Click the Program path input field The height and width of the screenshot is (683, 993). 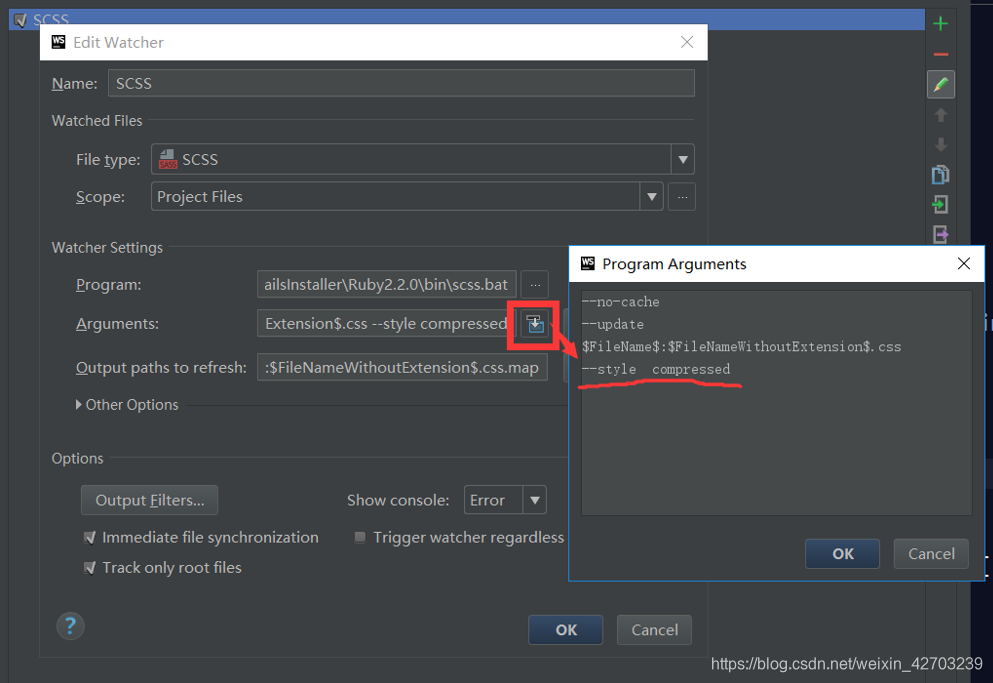click(x=387, y=284)
